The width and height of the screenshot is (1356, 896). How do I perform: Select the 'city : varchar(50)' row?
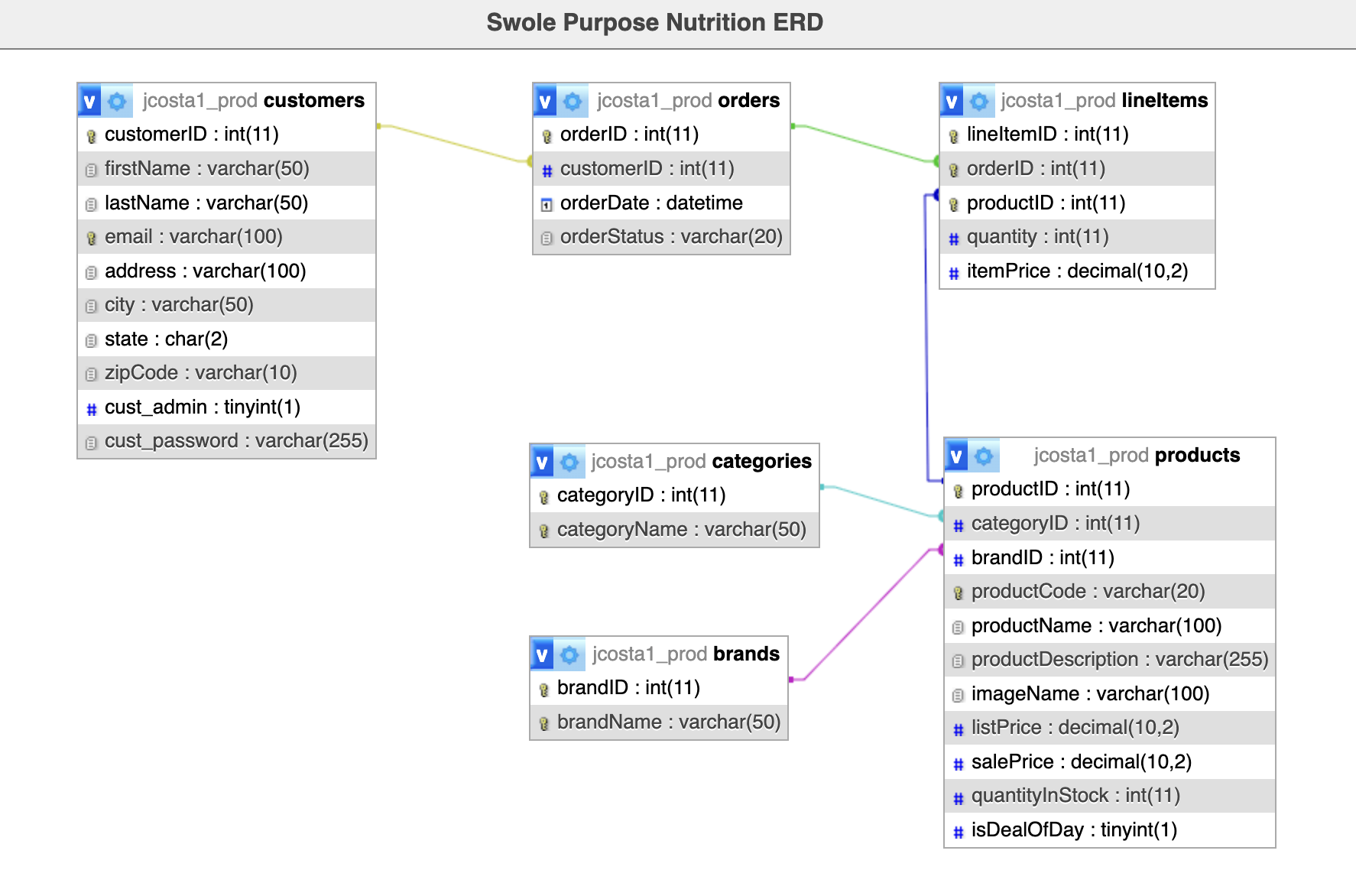point(227,304)
